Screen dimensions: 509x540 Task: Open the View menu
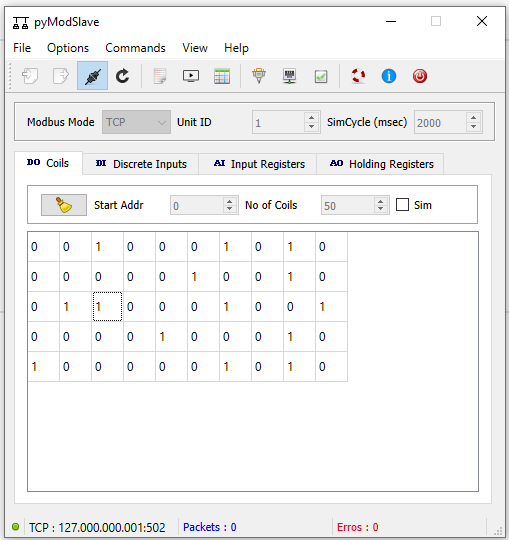(x=195, y=48)
